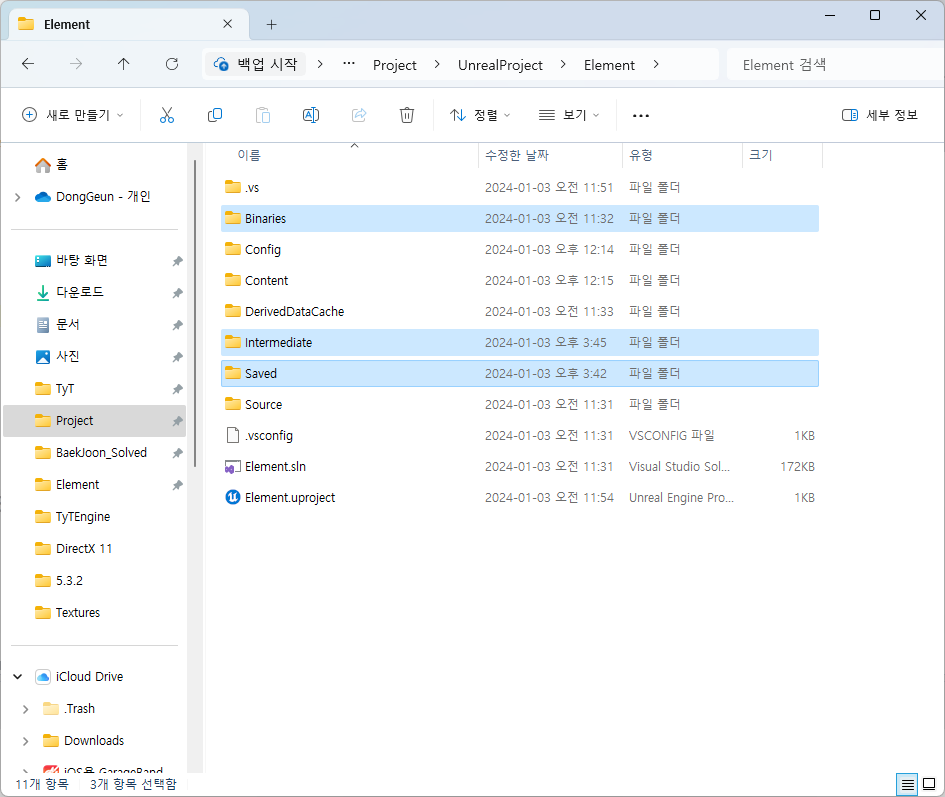Click the Refresh button in navigation bar

coord(172,64)
